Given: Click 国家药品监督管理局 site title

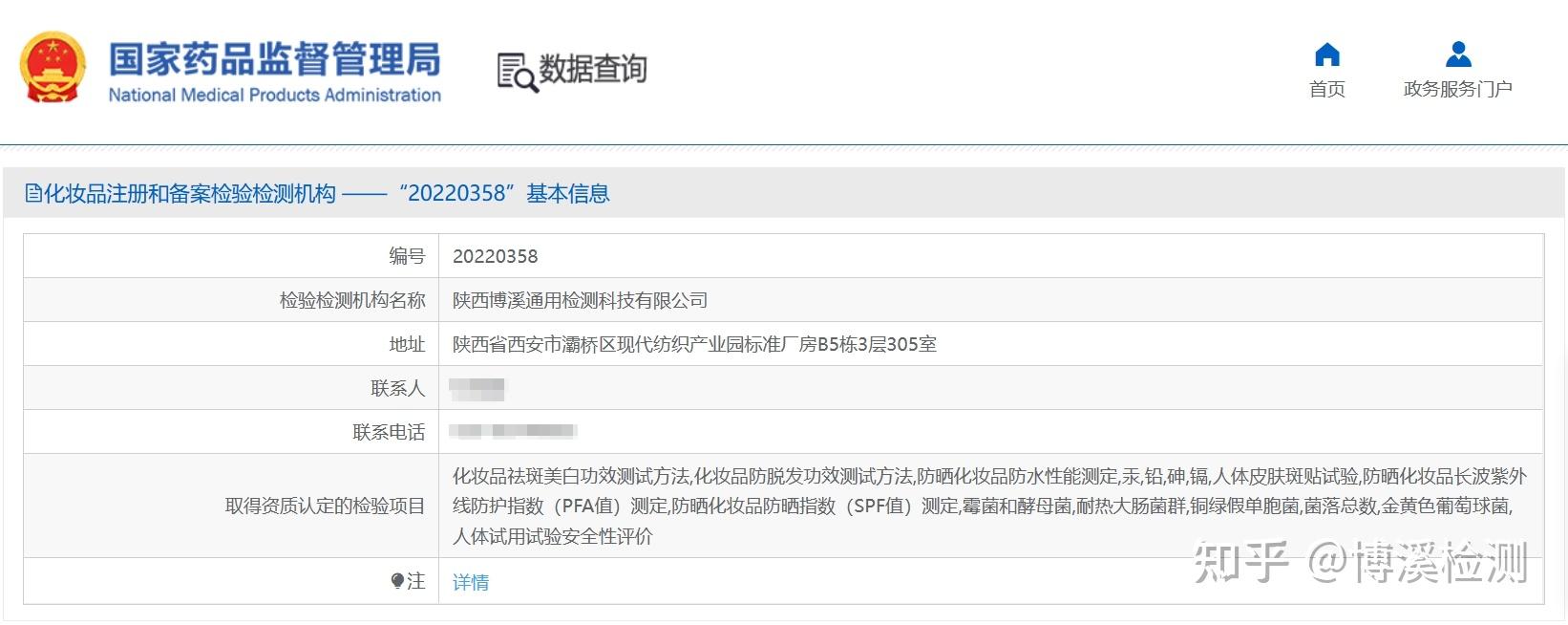Looking at the screenshot, I should tap(274, 59).
